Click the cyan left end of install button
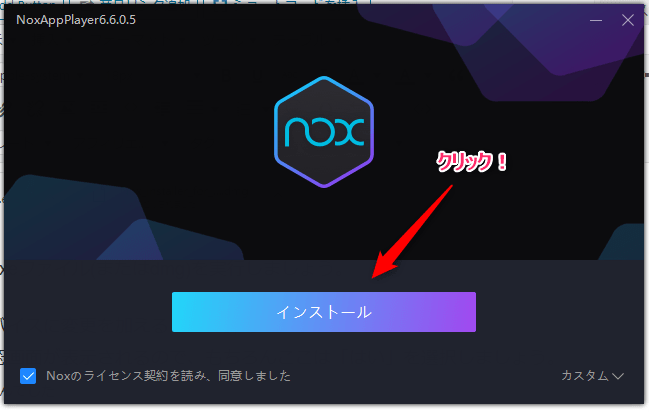Image resolution: width=649 pixels, height=412 pixels. tap(186, 312)
